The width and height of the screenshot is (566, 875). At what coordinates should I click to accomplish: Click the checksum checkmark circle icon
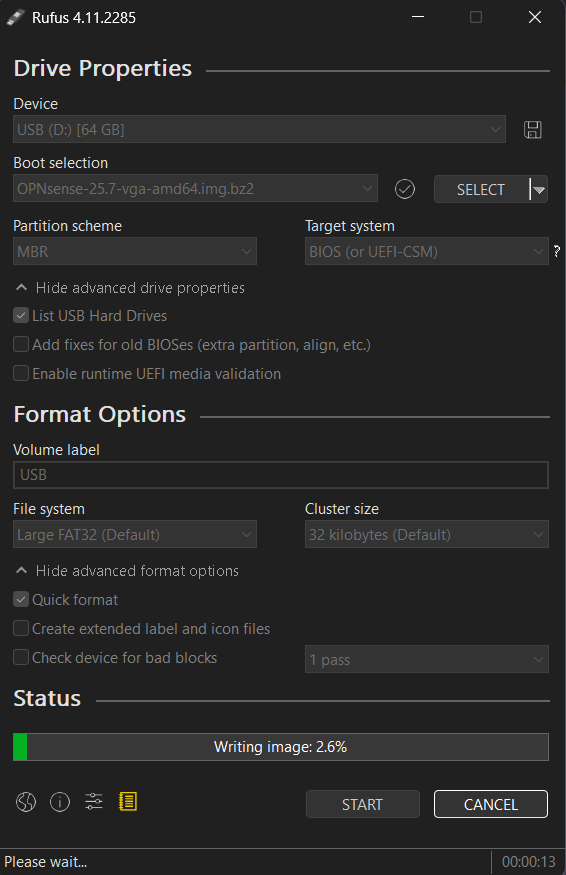click(x=405, y=189)
